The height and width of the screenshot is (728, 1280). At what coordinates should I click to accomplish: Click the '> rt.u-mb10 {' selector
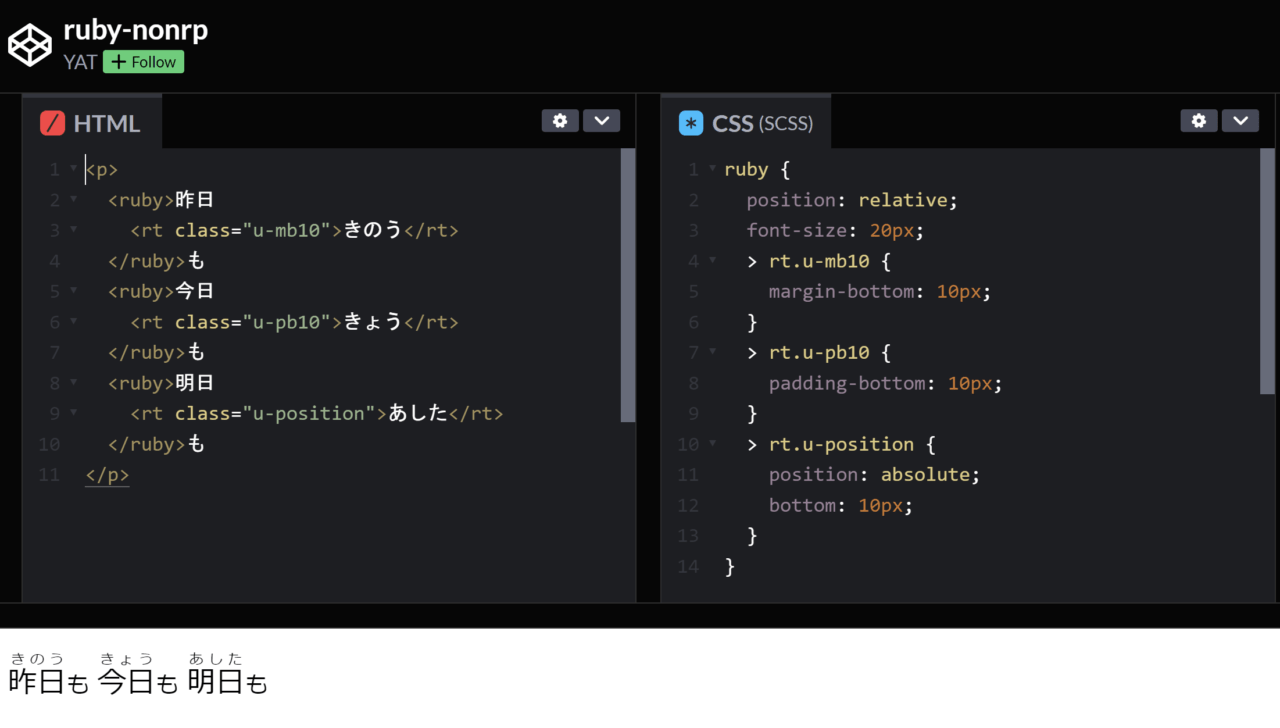point(819,261)
